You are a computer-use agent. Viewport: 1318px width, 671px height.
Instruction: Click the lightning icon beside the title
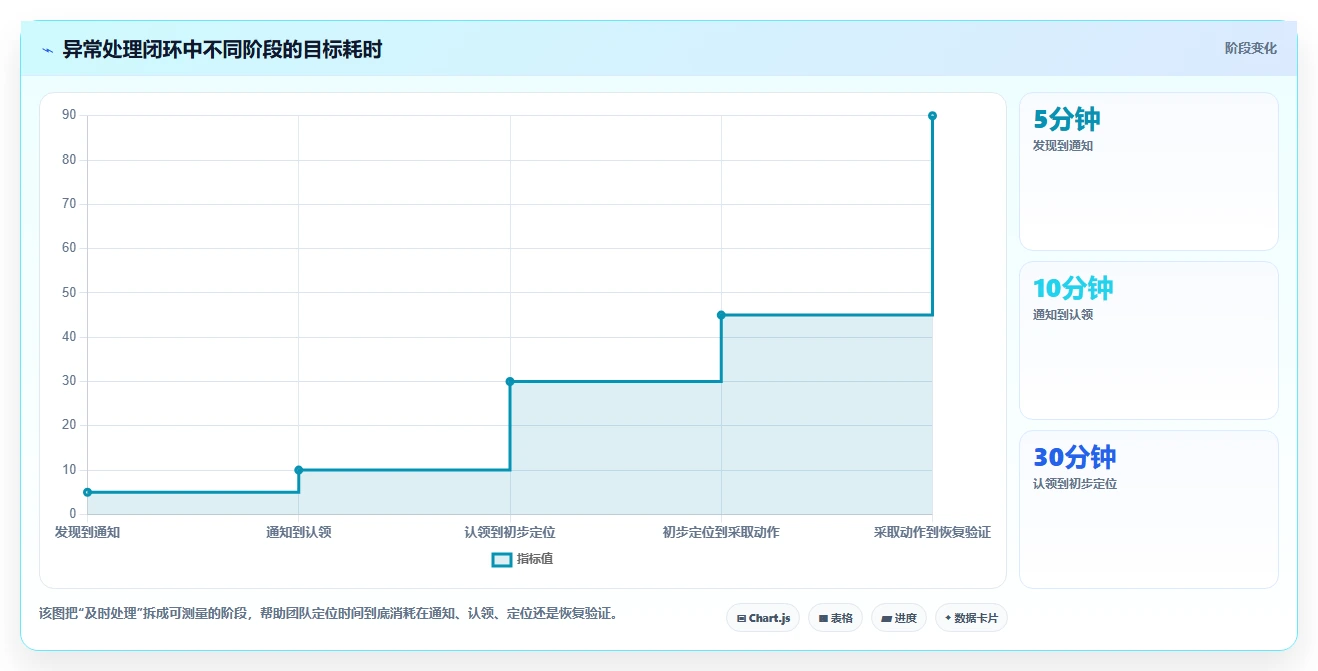click(47, 50)
